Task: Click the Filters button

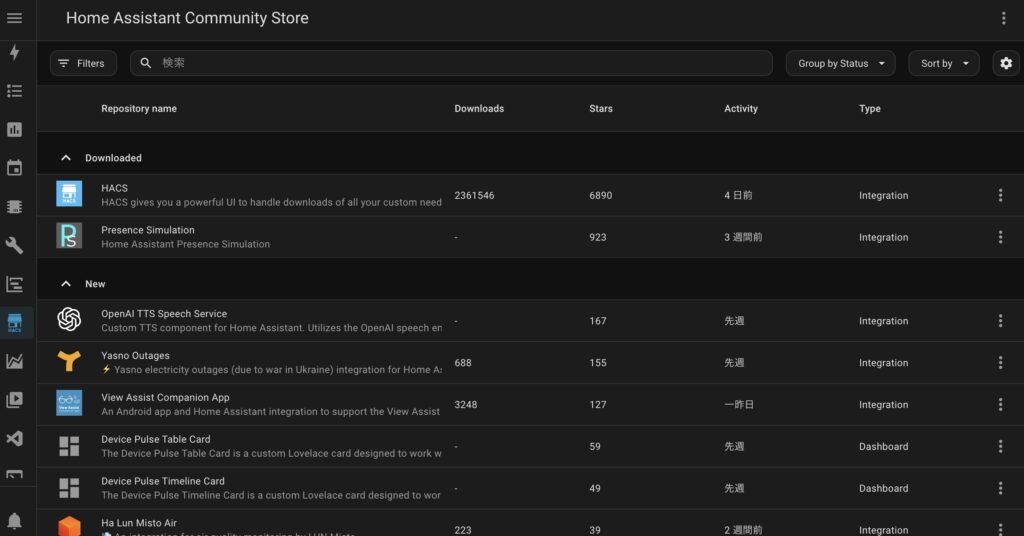Action: pos(83,63)
